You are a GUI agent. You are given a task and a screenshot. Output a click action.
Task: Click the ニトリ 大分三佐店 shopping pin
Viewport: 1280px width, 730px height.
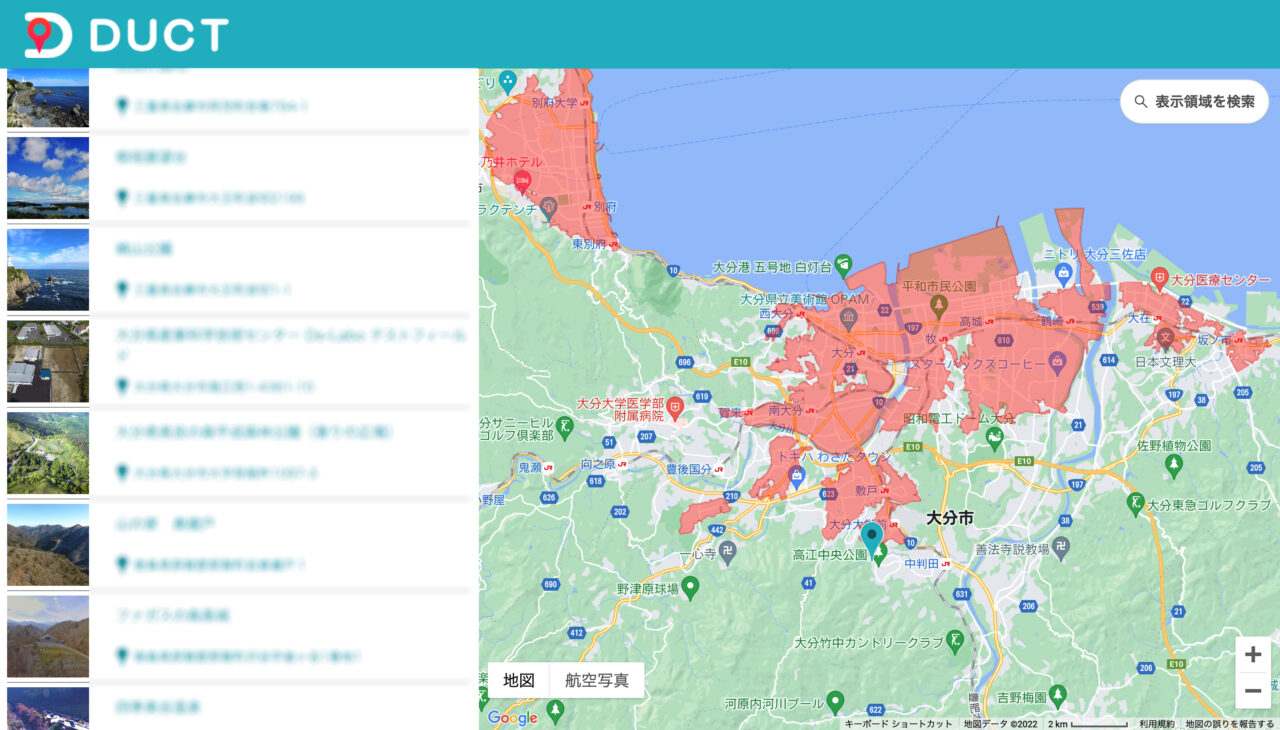point(1064,273)
